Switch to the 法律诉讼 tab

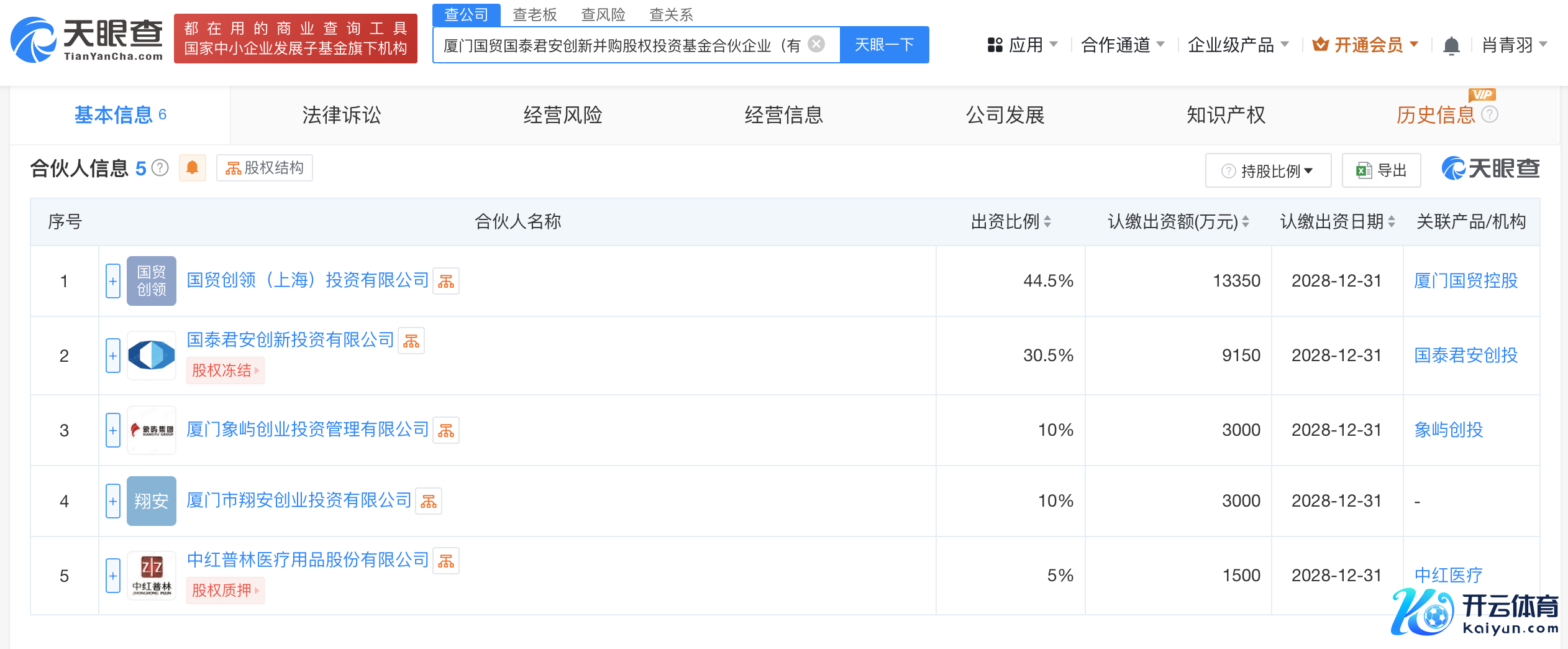[341, 115]
